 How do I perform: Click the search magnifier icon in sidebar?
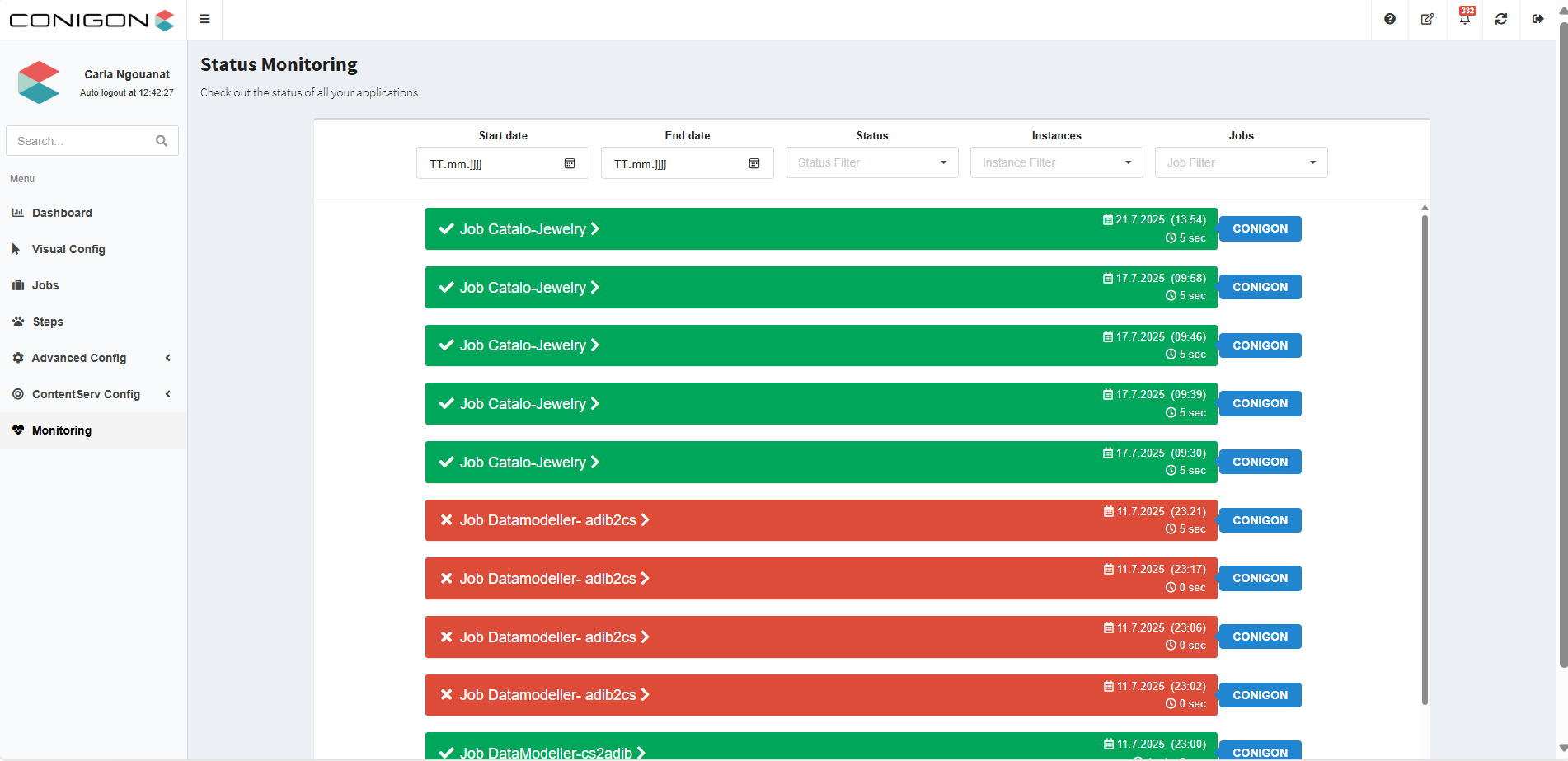click(162, 141)
